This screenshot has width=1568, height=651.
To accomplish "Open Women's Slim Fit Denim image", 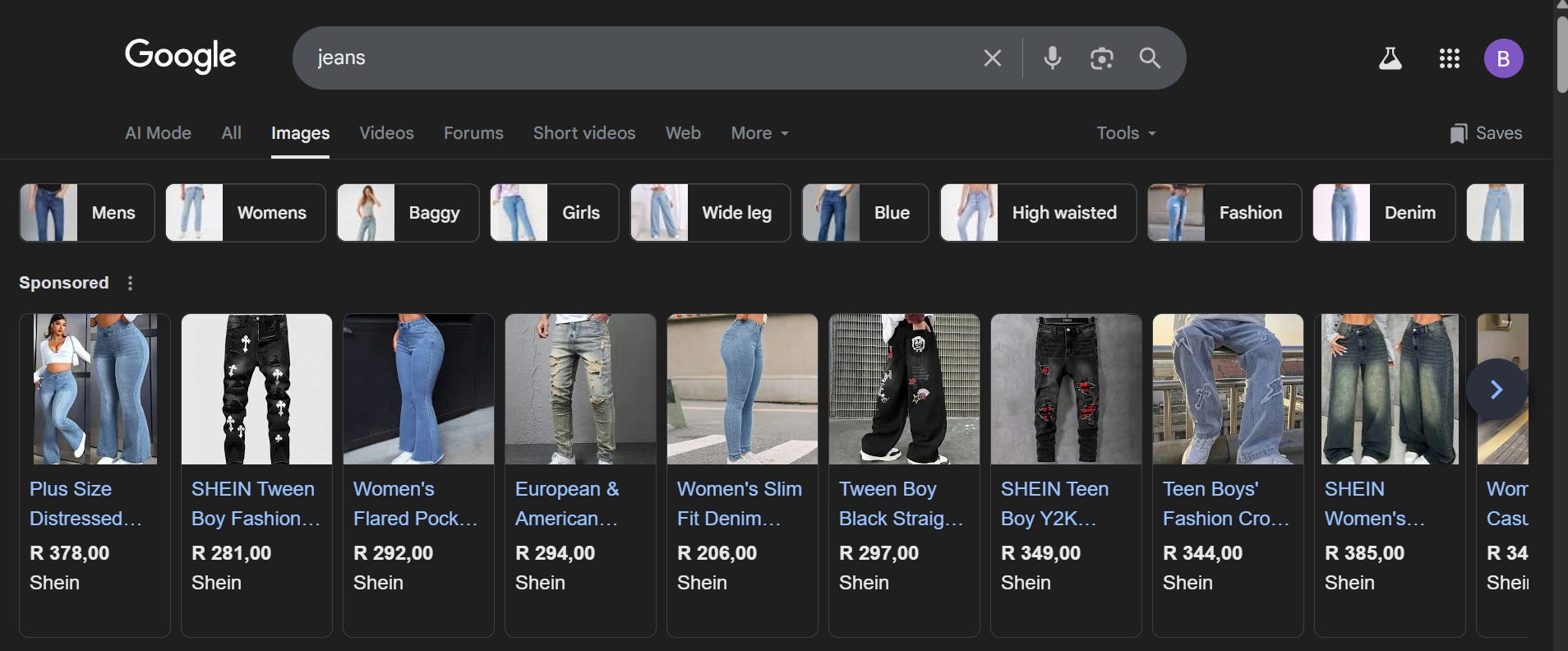I will pyautogui.click(x=742, y=389).
